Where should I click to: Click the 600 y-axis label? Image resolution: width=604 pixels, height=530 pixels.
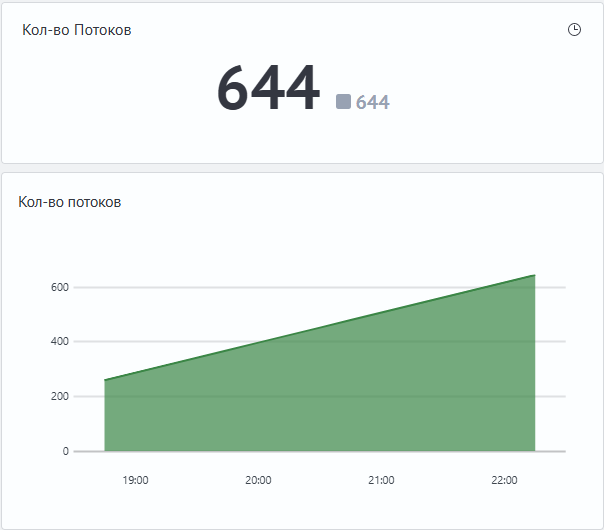coord(60,287)
